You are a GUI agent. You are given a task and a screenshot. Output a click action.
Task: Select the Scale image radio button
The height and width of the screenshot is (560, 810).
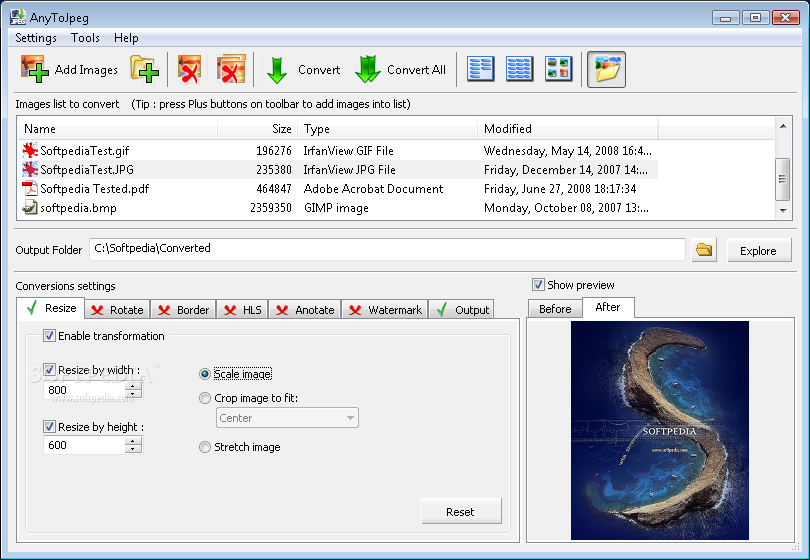point(205,374)
